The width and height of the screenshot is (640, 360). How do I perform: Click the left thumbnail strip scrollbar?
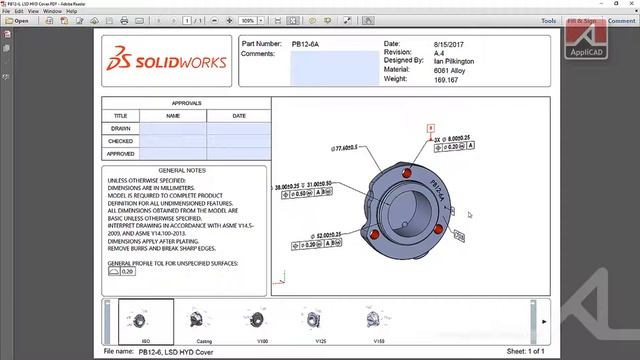[x=107, y=322]
